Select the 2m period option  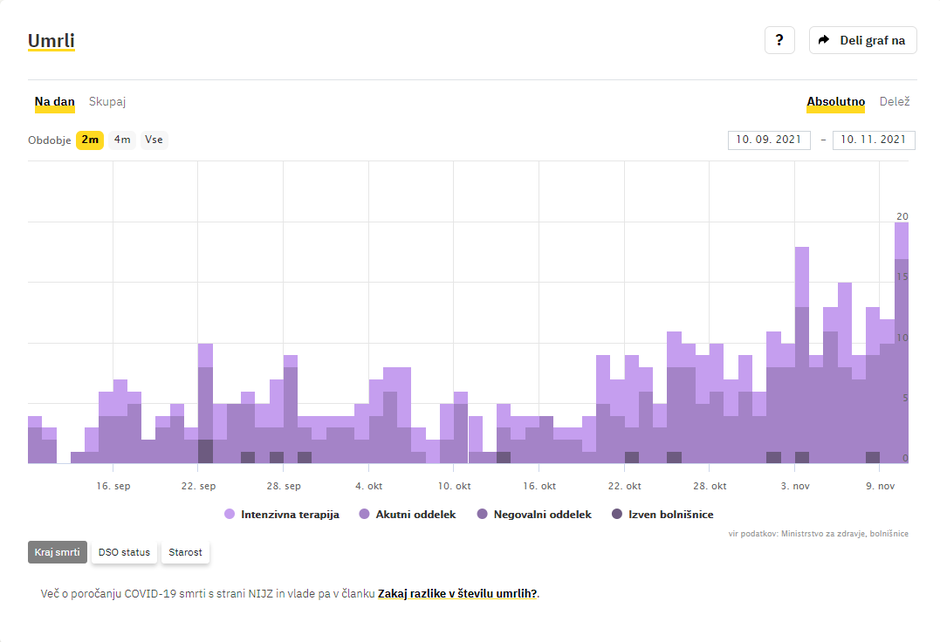[x=90, y=140]
